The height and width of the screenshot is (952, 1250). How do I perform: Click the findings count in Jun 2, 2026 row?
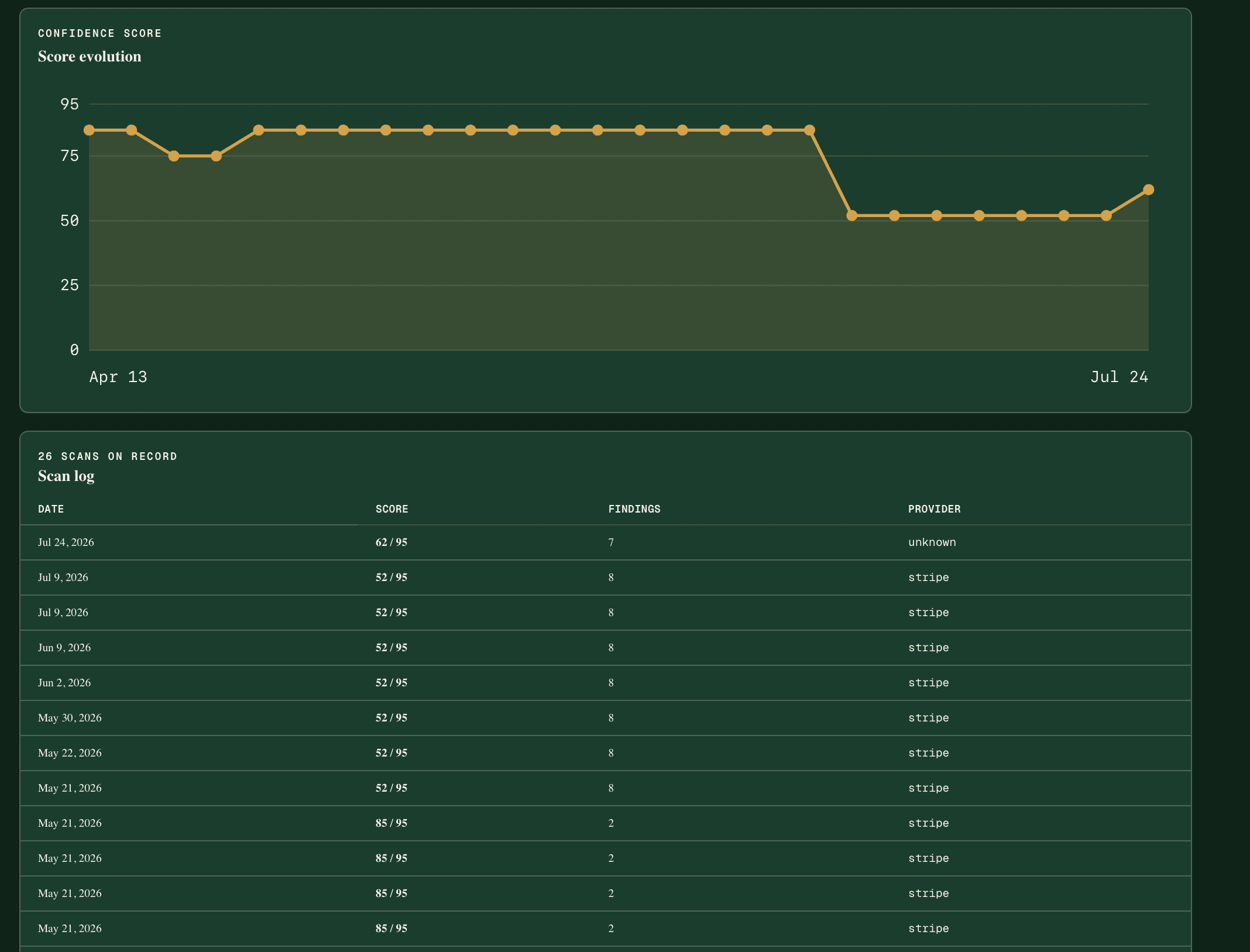611,683
